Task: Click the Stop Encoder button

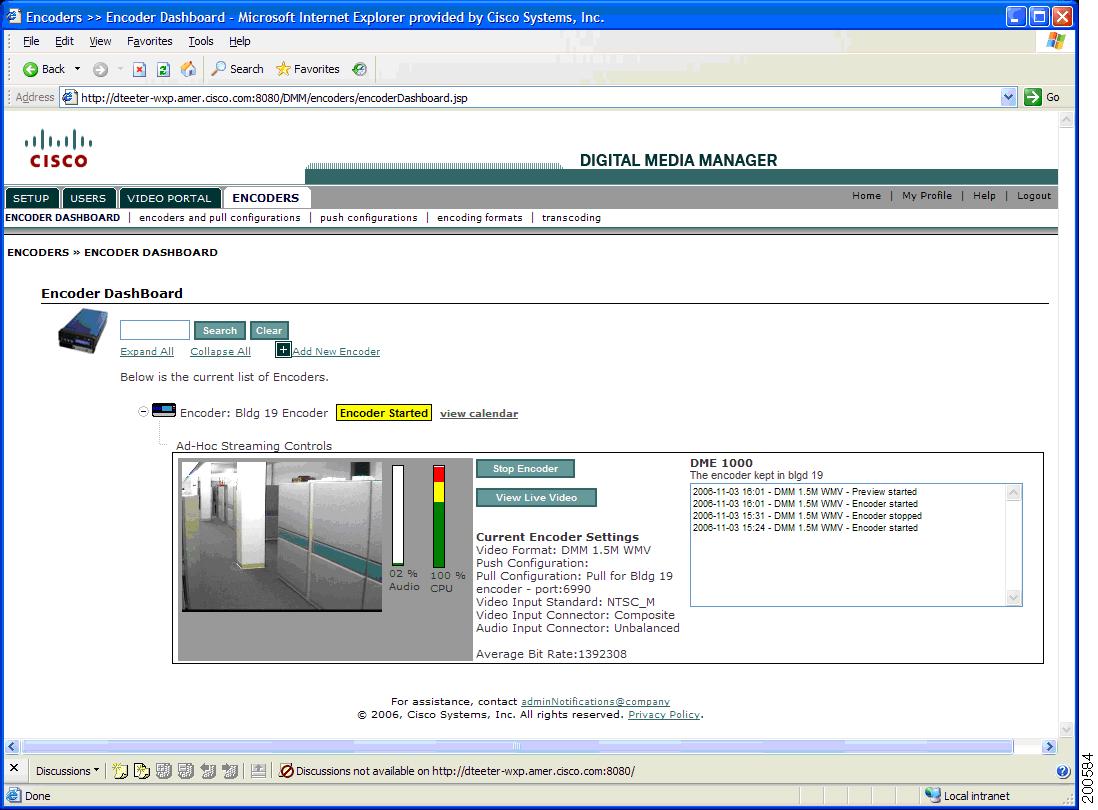Action: click(x=525, y=468)
